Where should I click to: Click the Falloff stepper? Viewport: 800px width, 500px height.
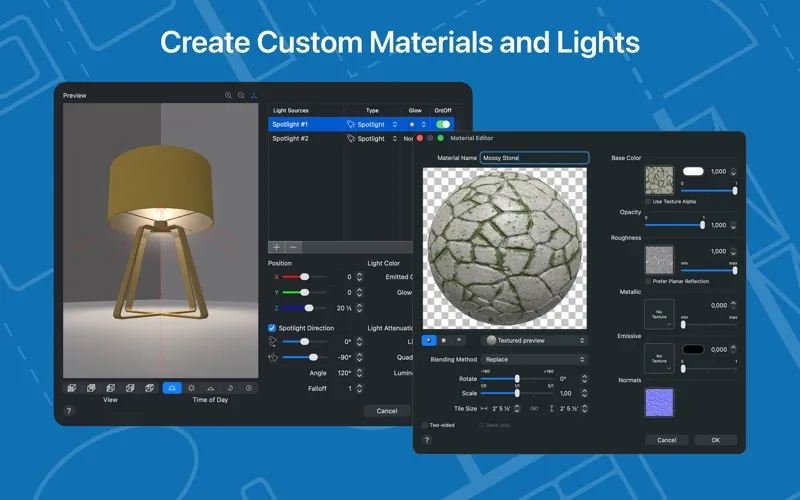(359, 388)
